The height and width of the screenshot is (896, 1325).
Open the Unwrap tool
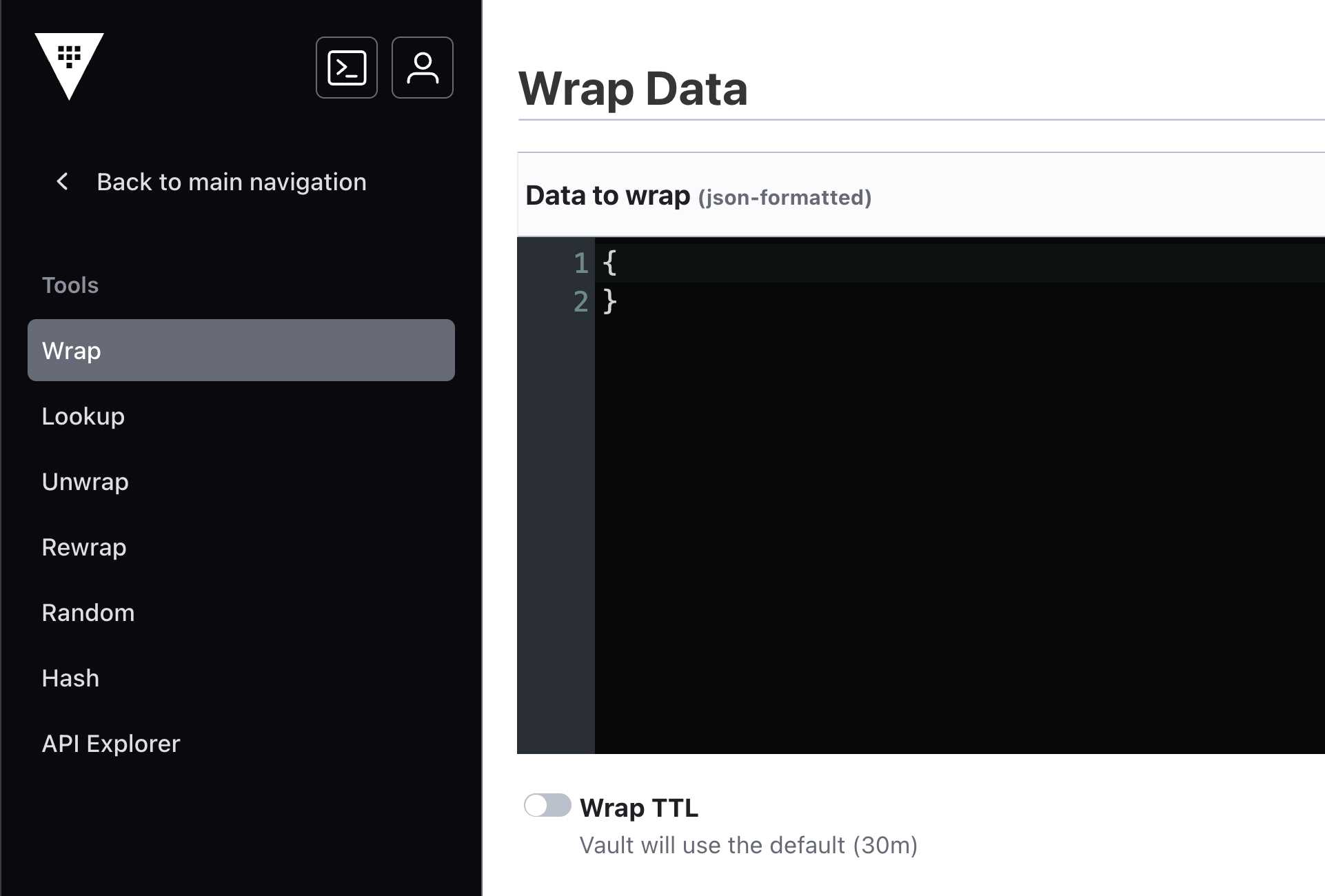tap(85, 482)
